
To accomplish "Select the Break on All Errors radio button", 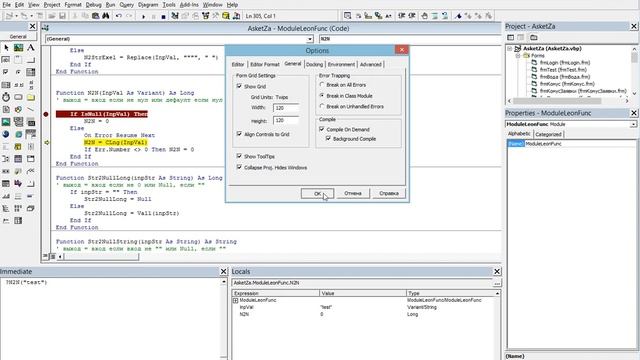I will (x=322, y=84).
